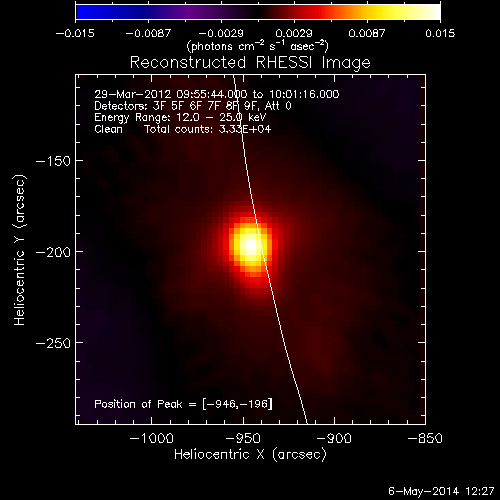This screenshot has height=500, width=500.
Task: Click the -250 Y axis tick label
Action: click(x=53, y=343)
